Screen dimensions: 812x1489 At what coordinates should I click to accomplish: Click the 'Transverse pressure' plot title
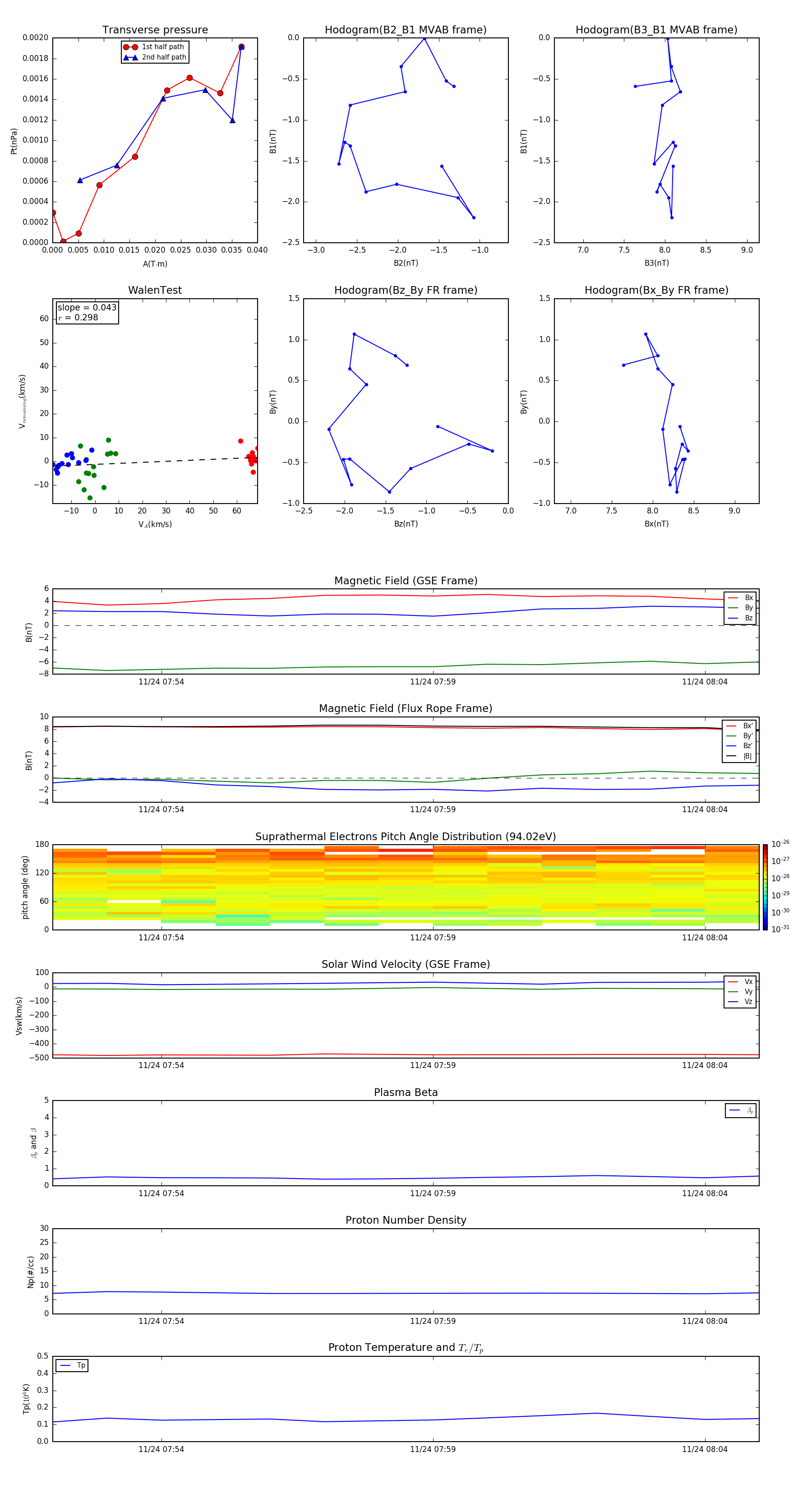[155, 30]
